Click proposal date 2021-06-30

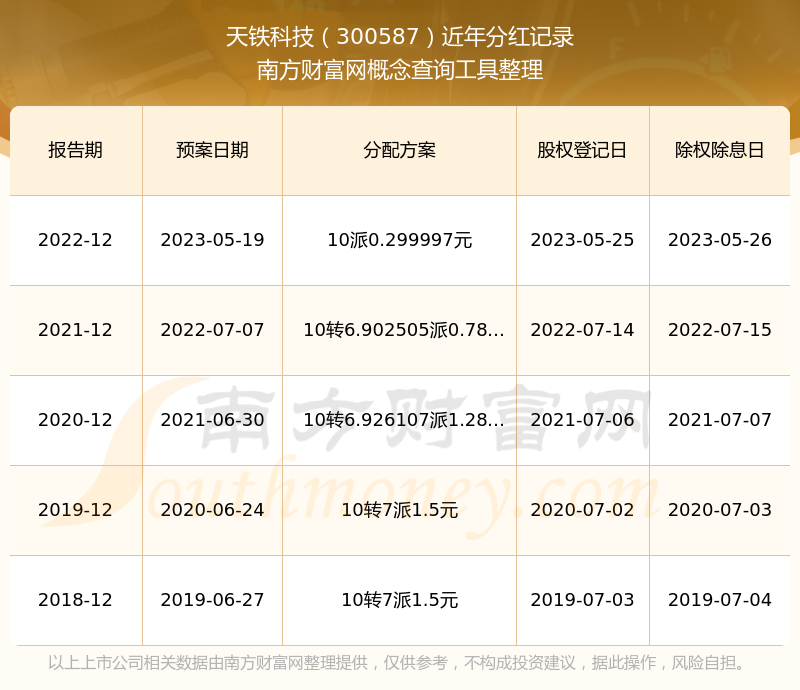pyautogui.click(x=212, y=420)
